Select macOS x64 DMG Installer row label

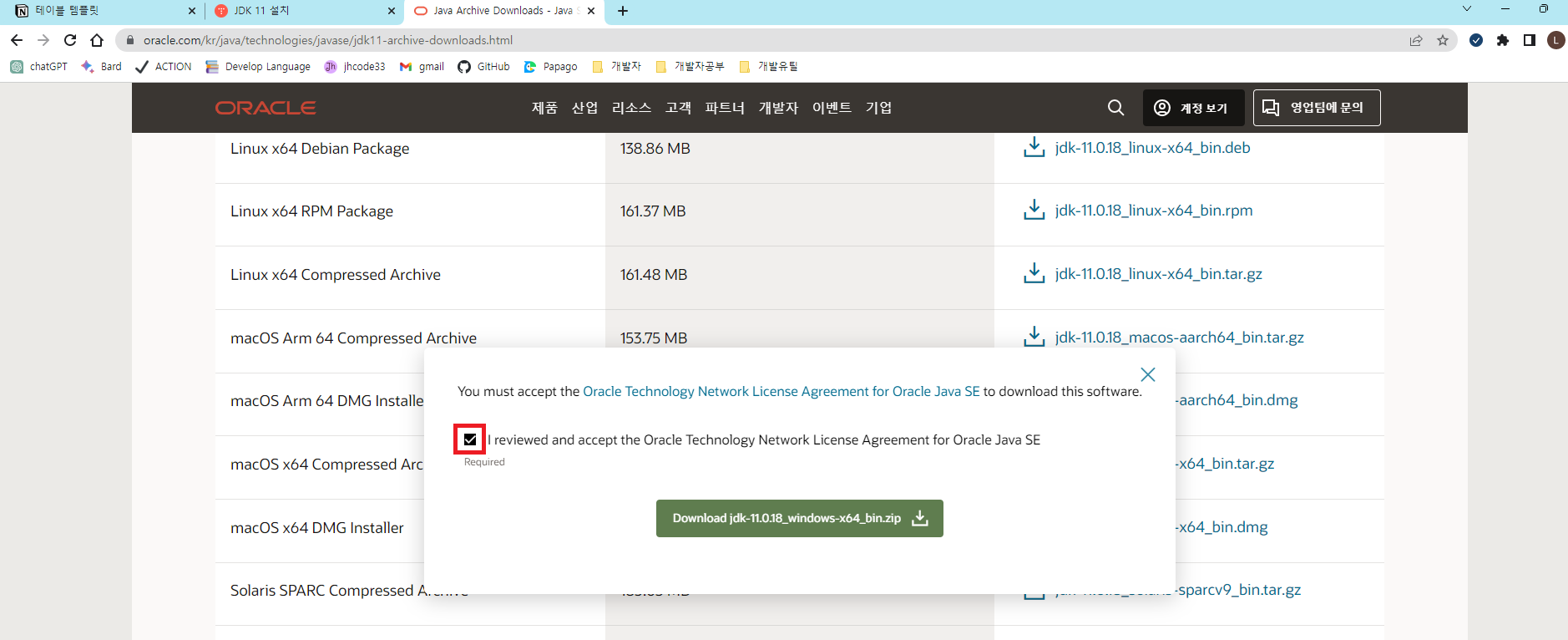click(317, 528)
